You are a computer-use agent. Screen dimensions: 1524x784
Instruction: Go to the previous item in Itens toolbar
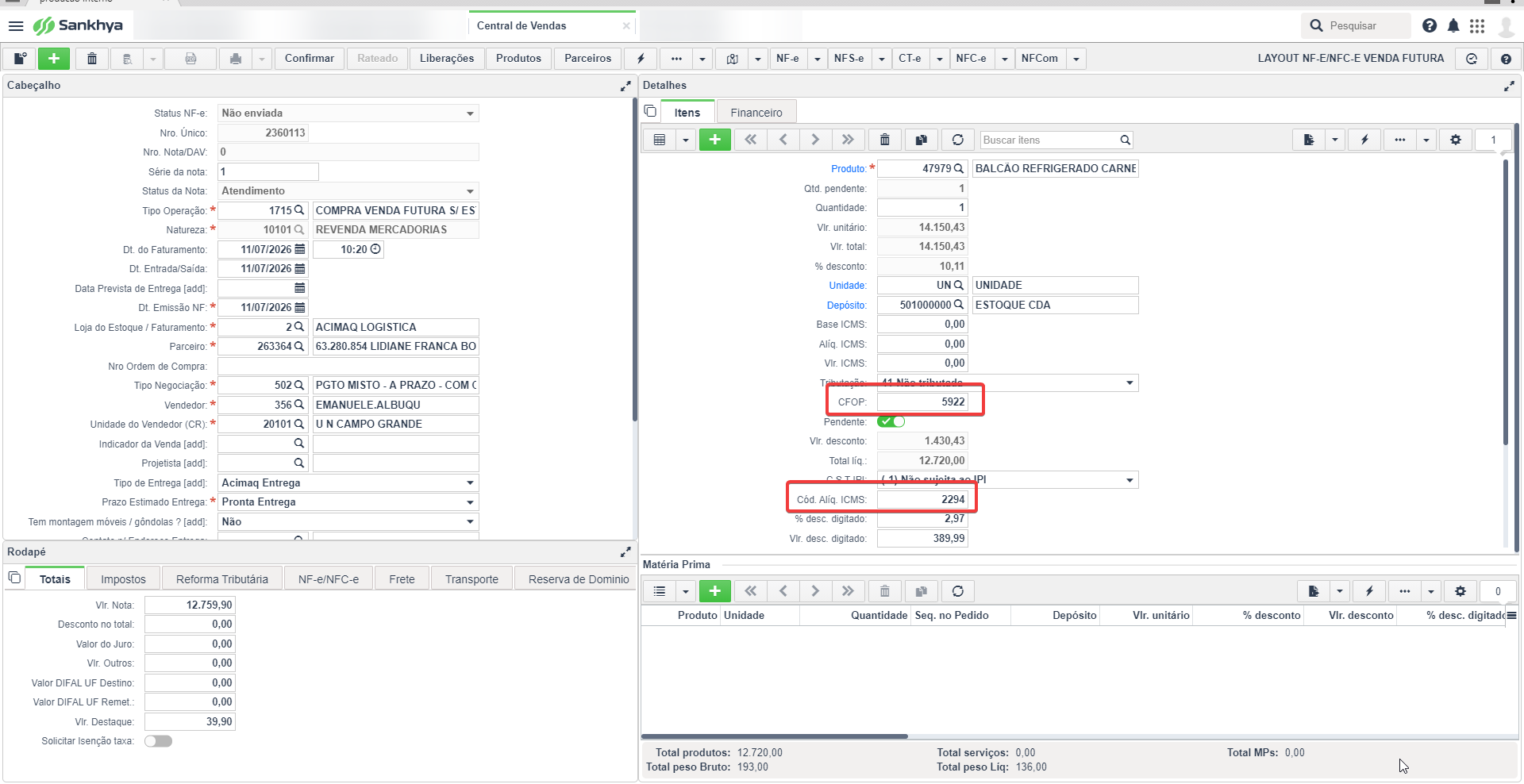[783, 140]
